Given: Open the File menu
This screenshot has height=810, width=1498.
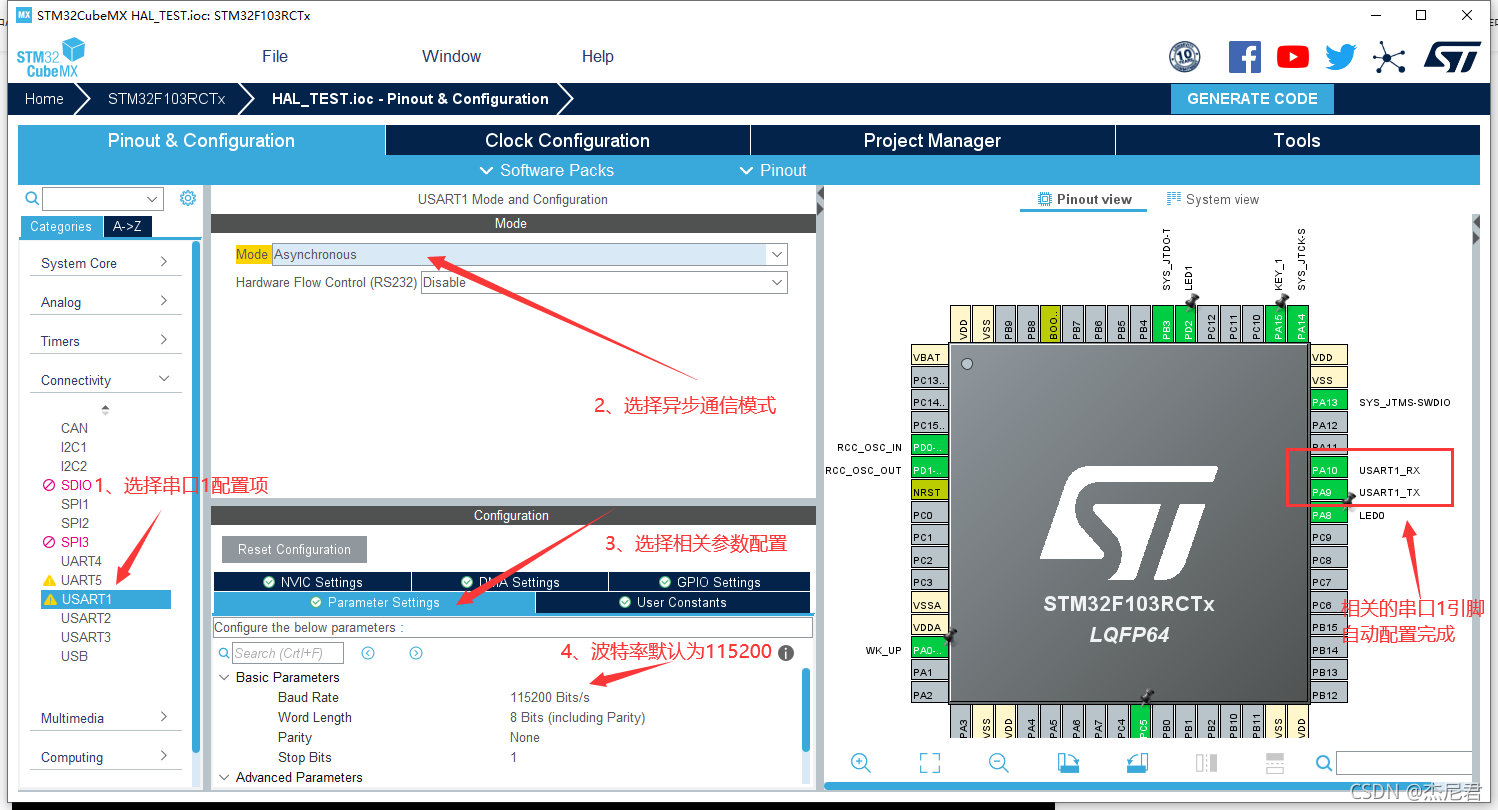Looking at the screenshot, I should [x=275, y=56].
